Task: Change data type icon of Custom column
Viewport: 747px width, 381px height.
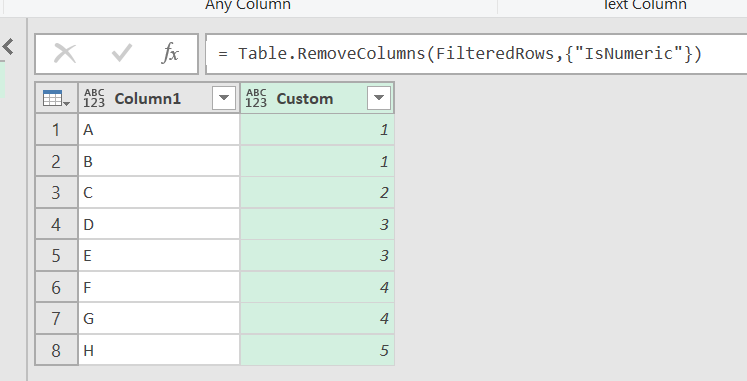Action: [256, 98]
